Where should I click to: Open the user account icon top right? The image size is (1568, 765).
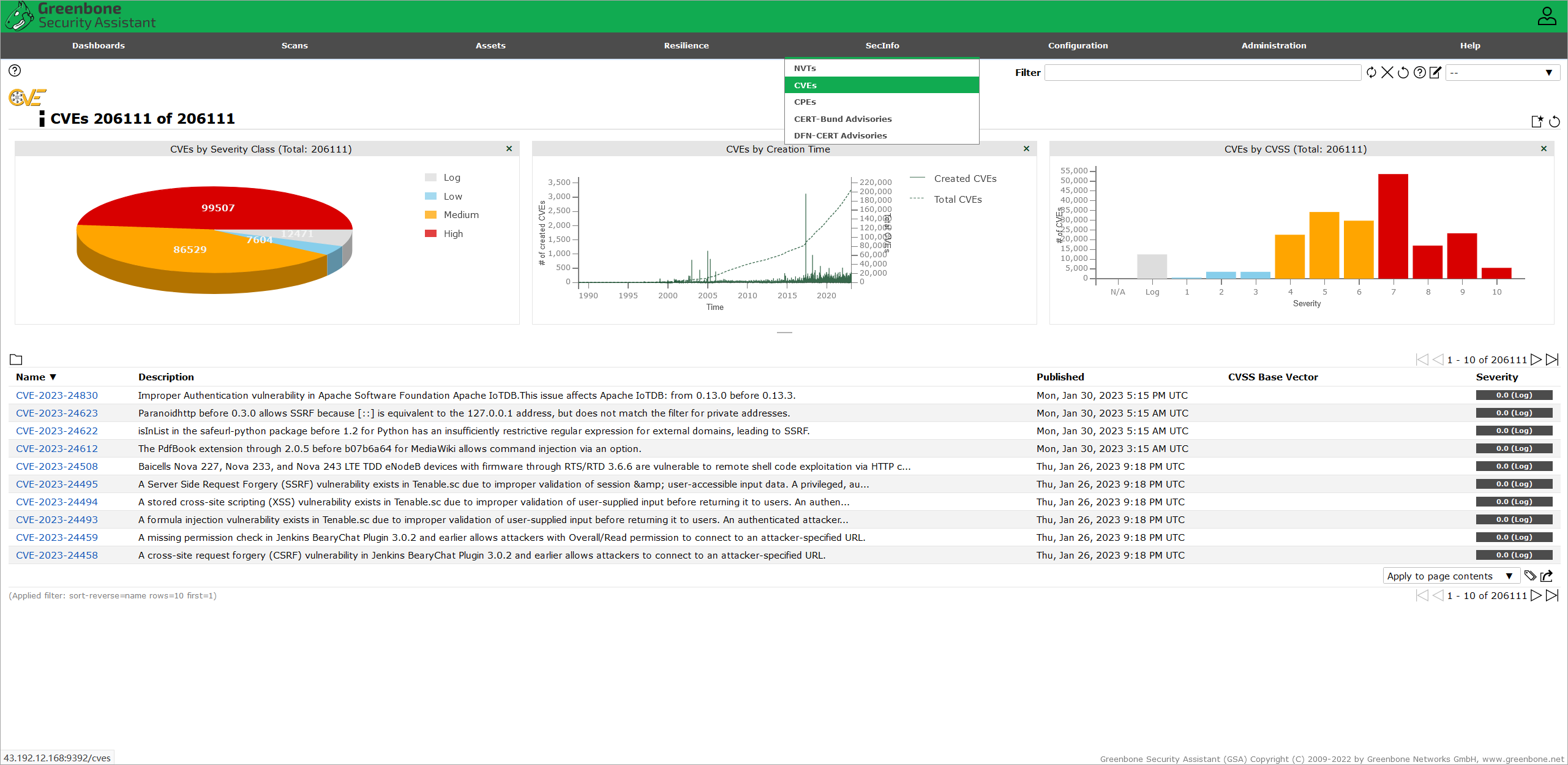(1547, 16)
